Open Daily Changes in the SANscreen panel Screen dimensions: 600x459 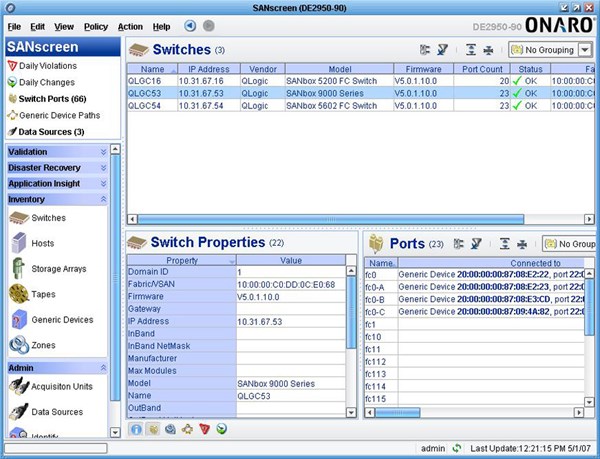coord(41,82)
